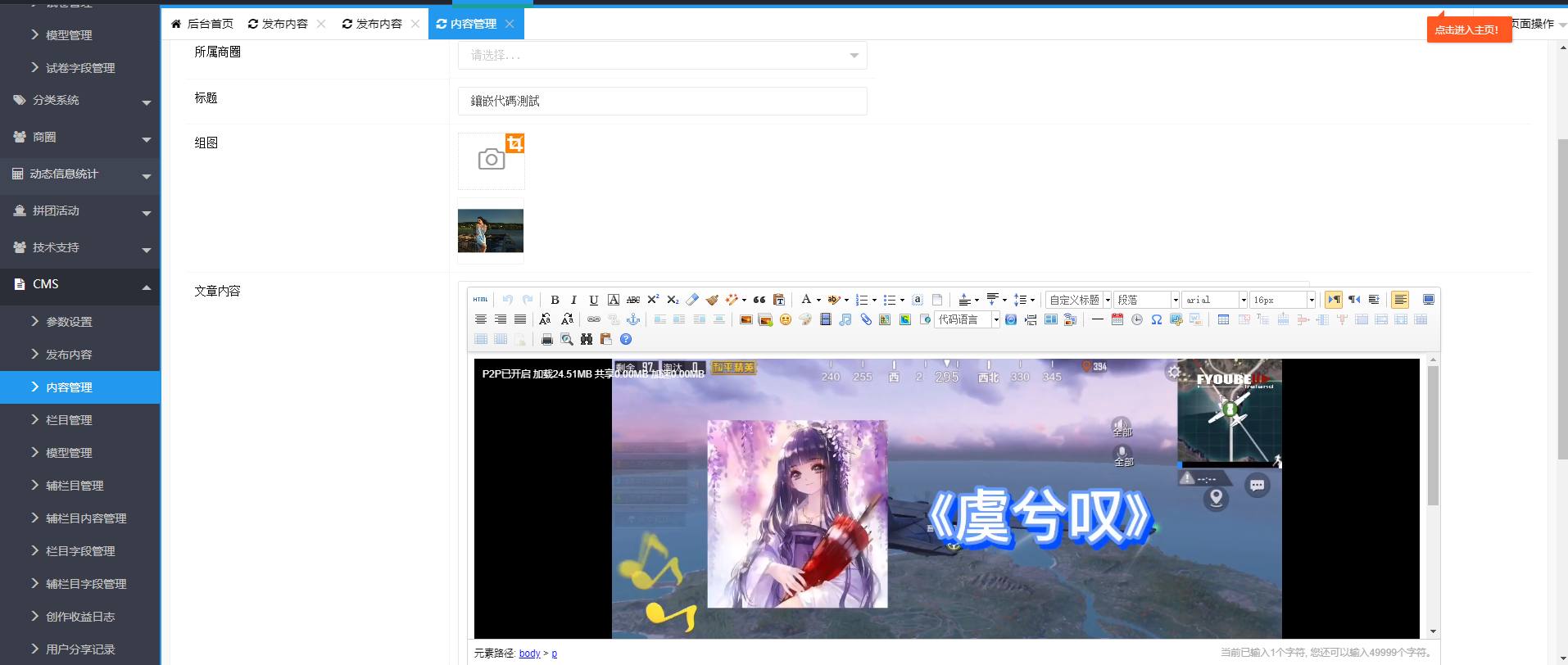Insert a special character with the Omega icon
This screenshot has height=665, width=1568.
(x=1156, y=319)
